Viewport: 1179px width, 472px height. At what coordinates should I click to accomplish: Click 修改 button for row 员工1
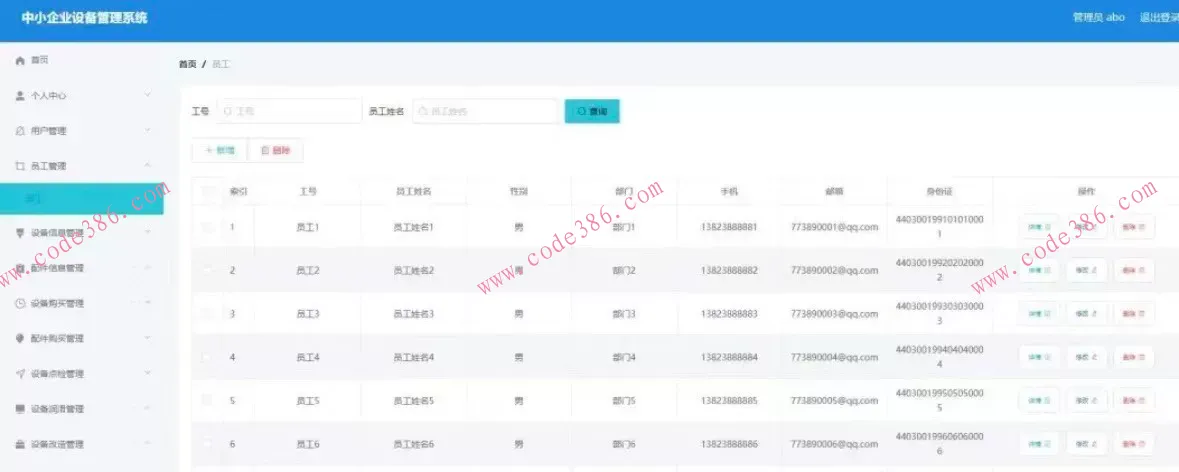coord(1087,226)
